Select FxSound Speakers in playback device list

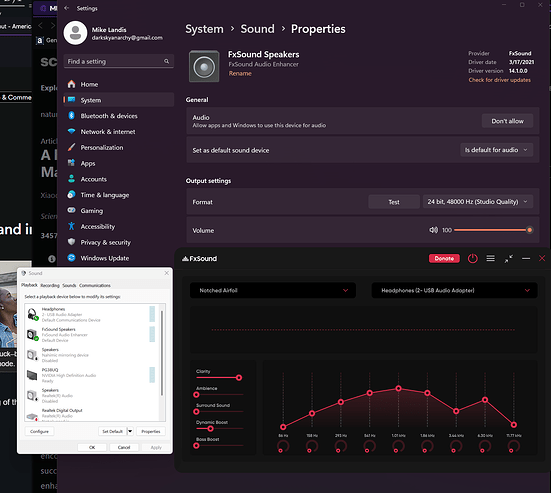(91, 335)
